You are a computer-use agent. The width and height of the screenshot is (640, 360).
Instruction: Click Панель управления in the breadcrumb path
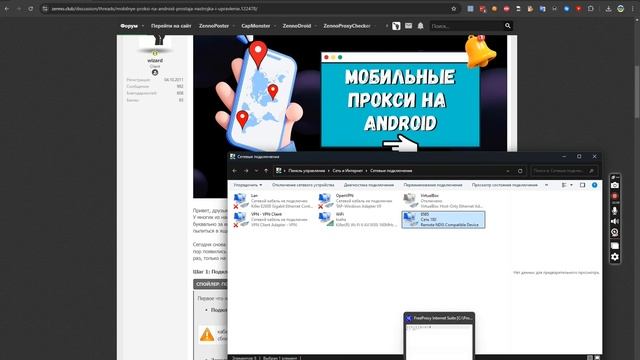coord(307,171)
